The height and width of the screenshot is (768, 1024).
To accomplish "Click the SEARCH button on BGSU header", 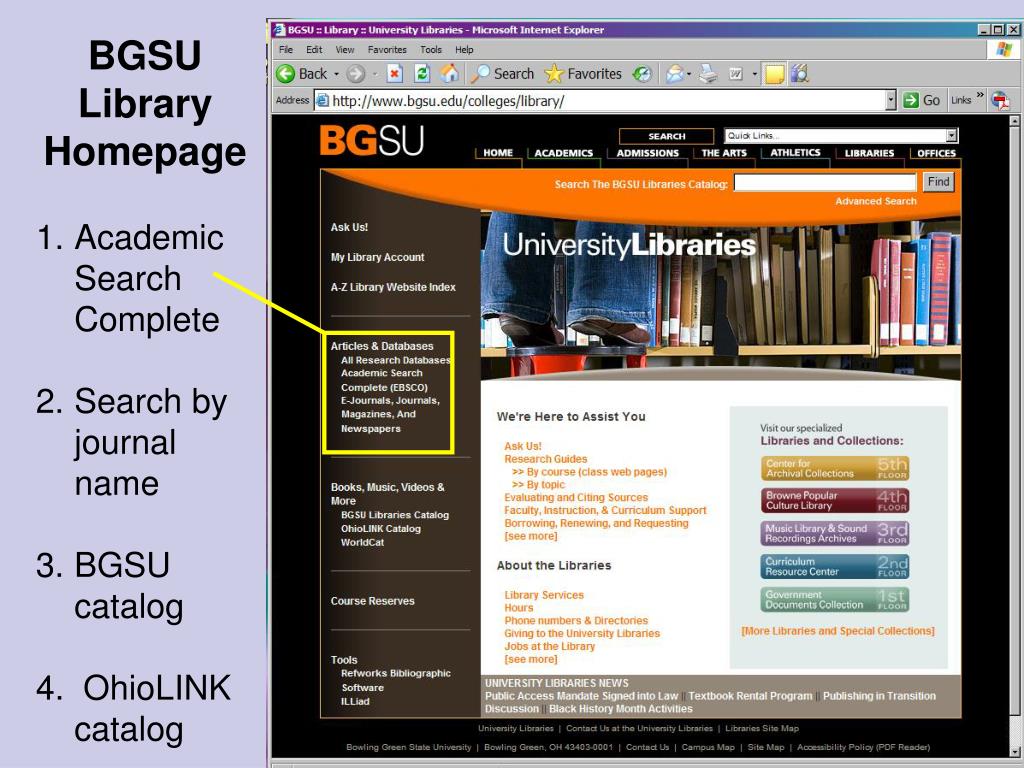I will pos(666,136).
